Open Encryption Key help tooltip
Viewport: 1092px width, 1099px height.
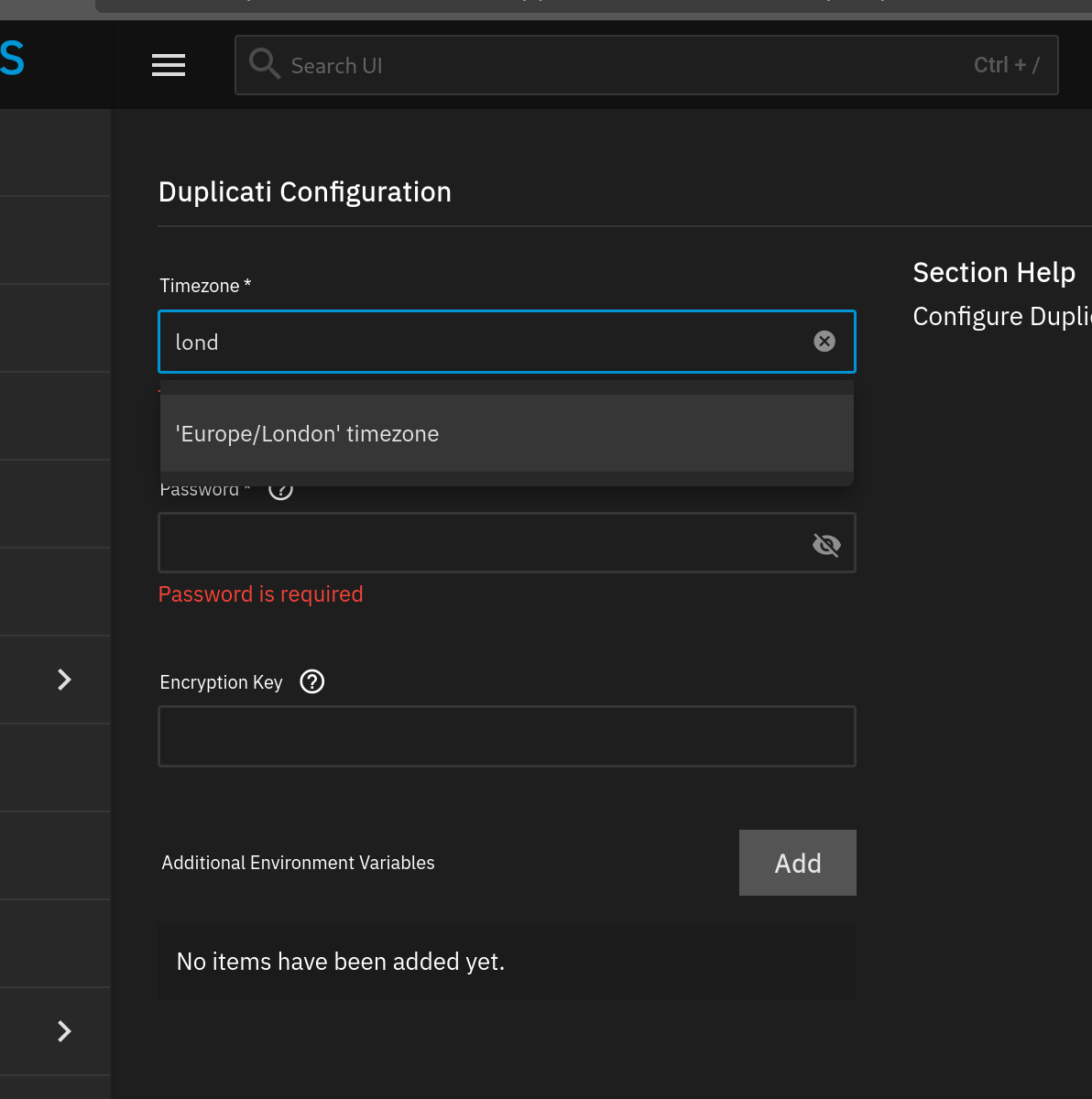pos(312,681)
